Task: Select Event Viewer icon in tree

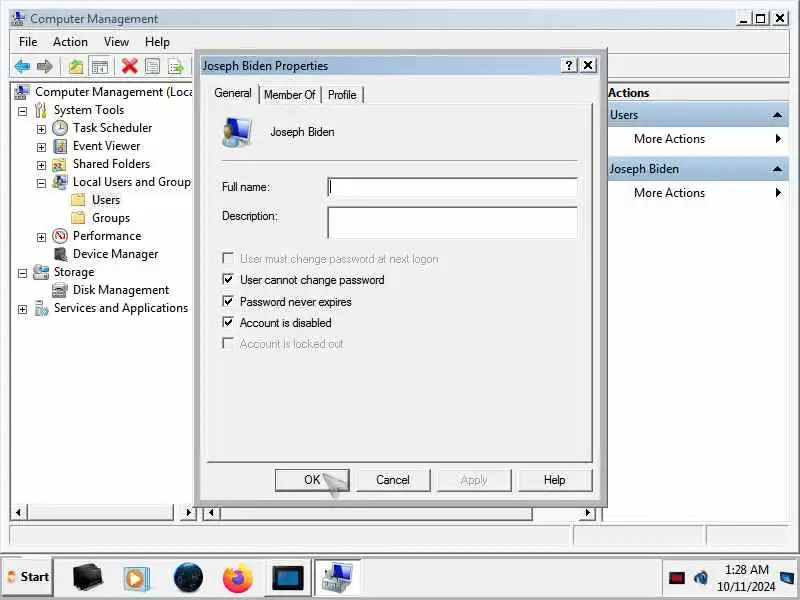Action: click(60, 146)
